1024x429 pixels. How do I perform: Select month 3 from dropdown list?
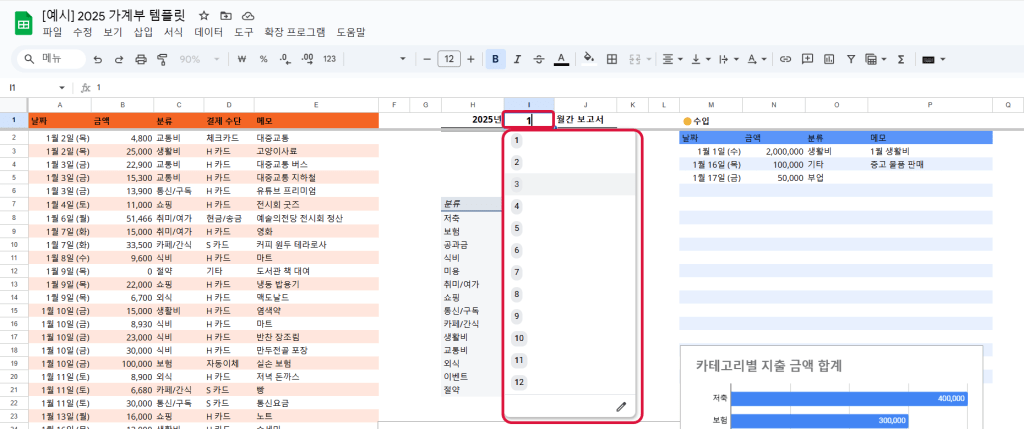pyautogui.click(x=517, y=185)
